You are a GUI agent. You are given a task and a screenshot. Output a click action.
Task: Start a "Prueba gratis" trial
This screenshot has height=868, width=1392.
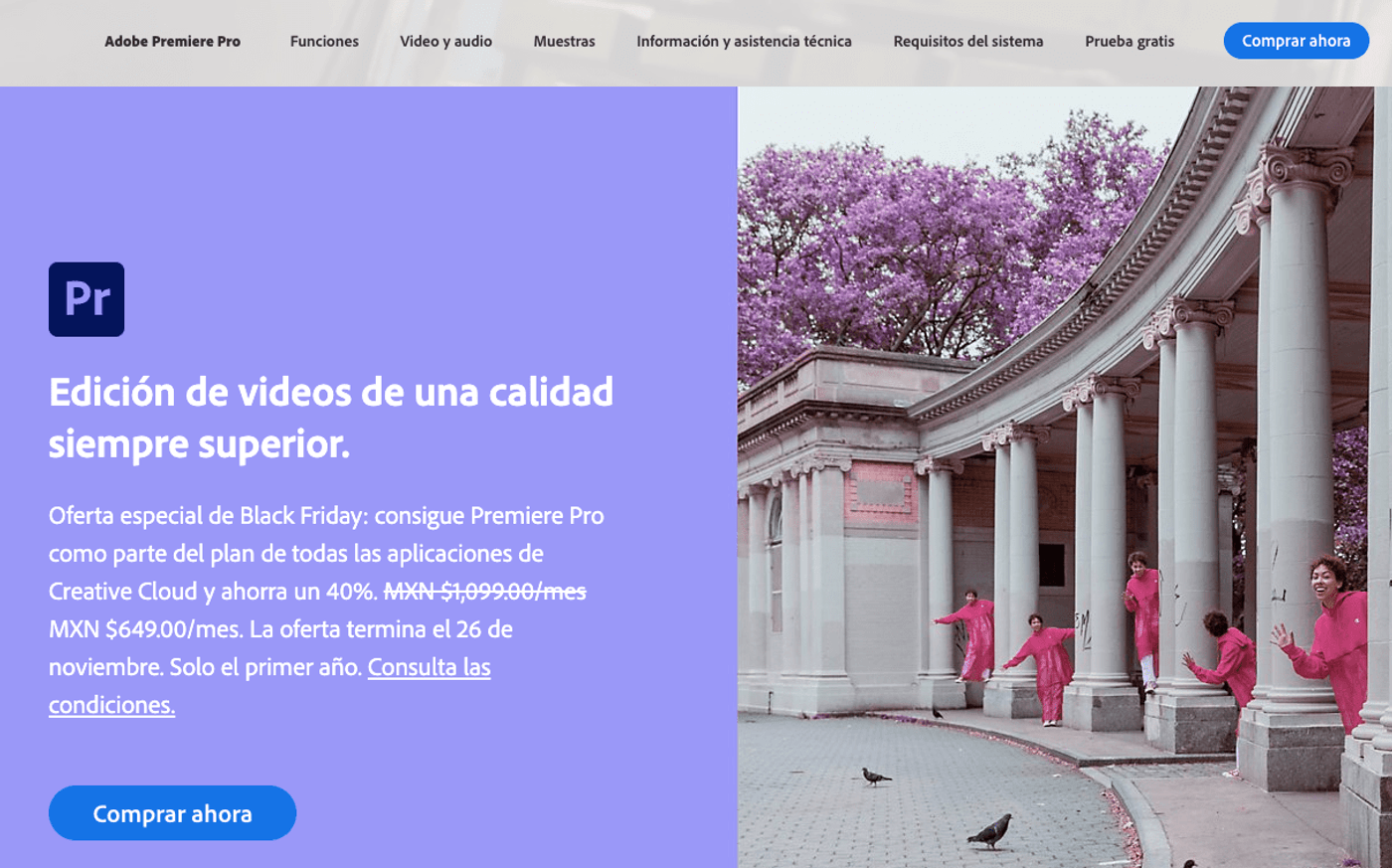[x=1129, y=42]
